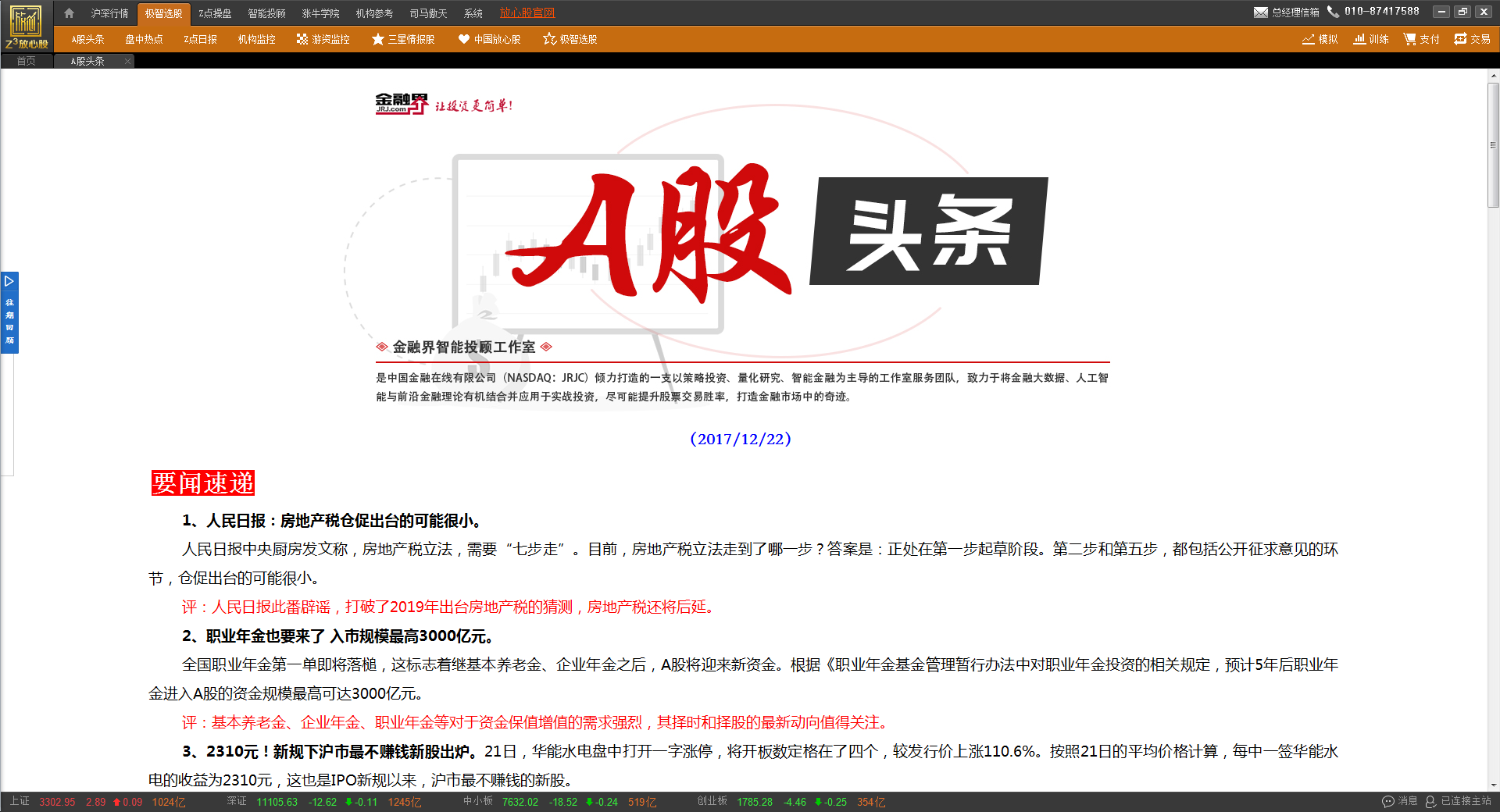Open 极智选股 star item in orange toolbar
The height and width of the screenshot is (812, 1500).
point(550,39)
